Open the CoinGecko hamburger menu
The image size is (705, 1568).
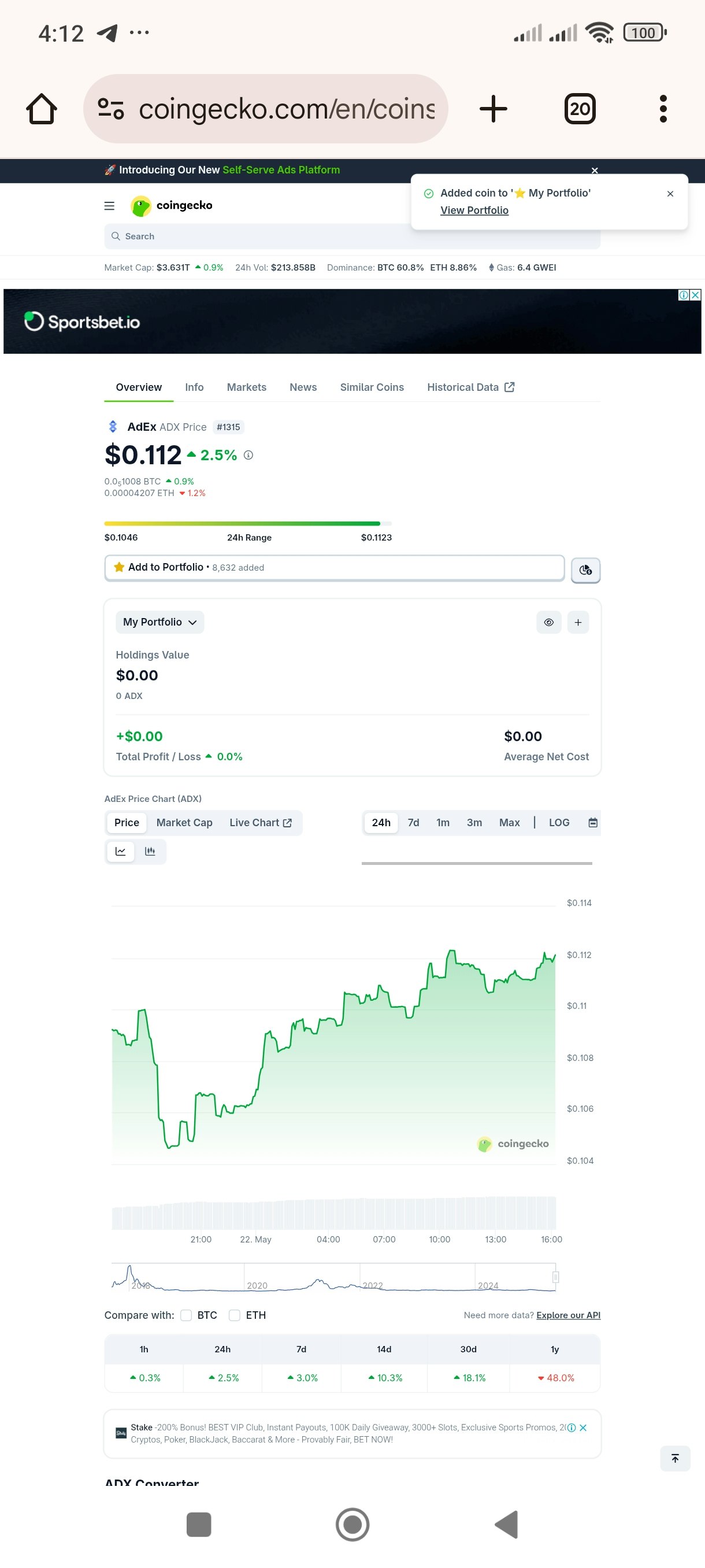click(x=109, y=206)
